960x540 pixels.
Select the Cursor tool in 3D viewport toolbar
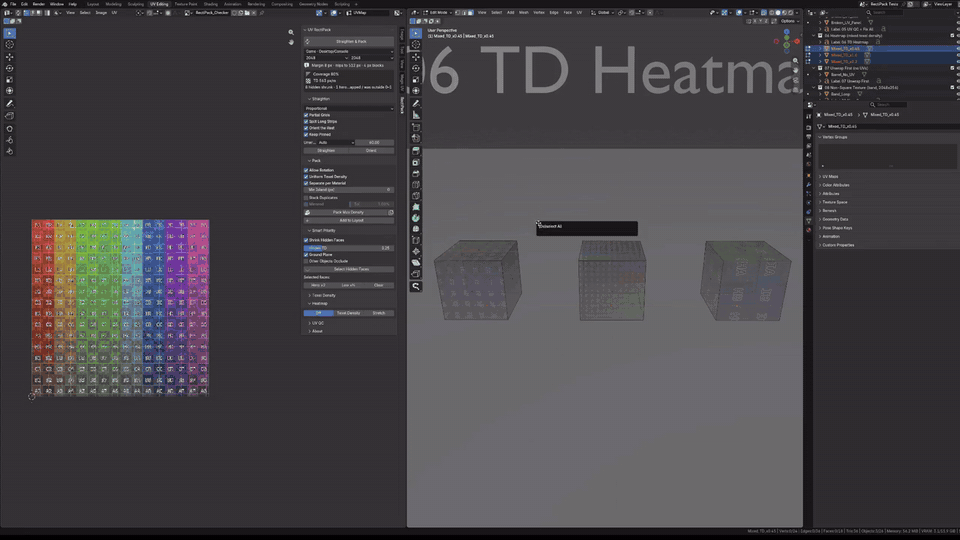pos(416,45)
